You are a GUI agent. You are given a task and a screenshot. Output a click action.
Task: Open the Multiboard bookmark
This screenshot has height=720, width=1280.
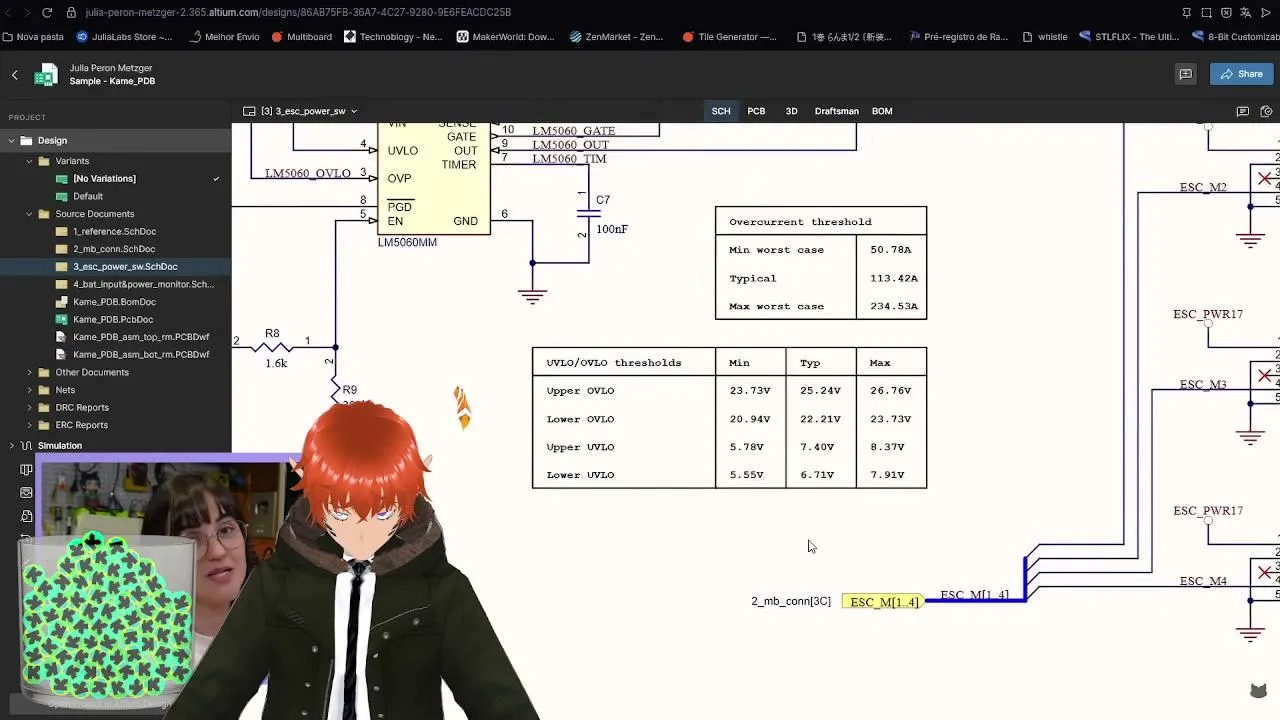click(x=301, y=37)
